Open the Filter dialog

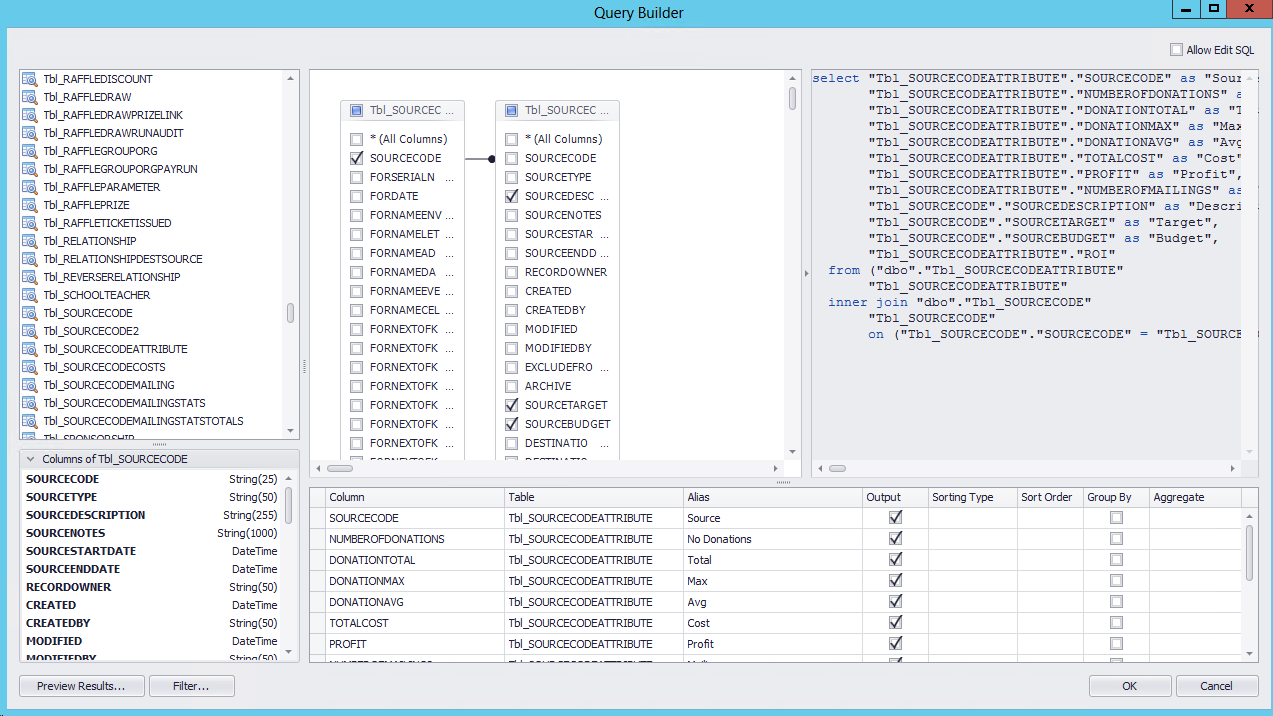pyautogui.click(x=191, y=686)
